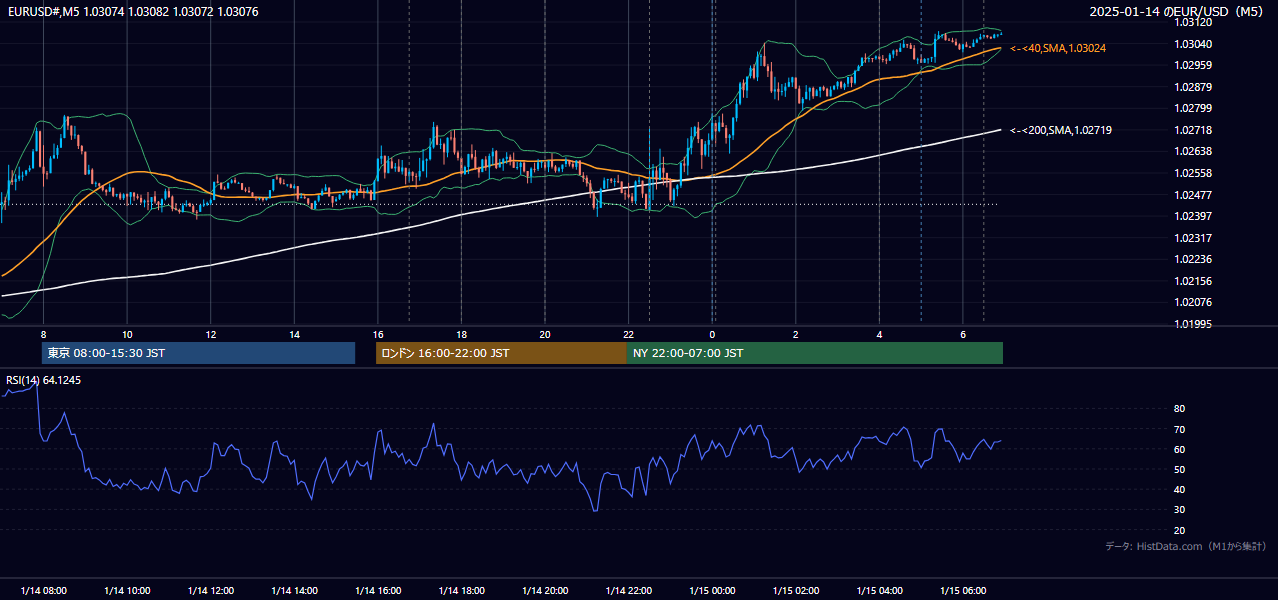Click RSI scale value 40
1278x600 pixels.
[x=1179, y=489]
